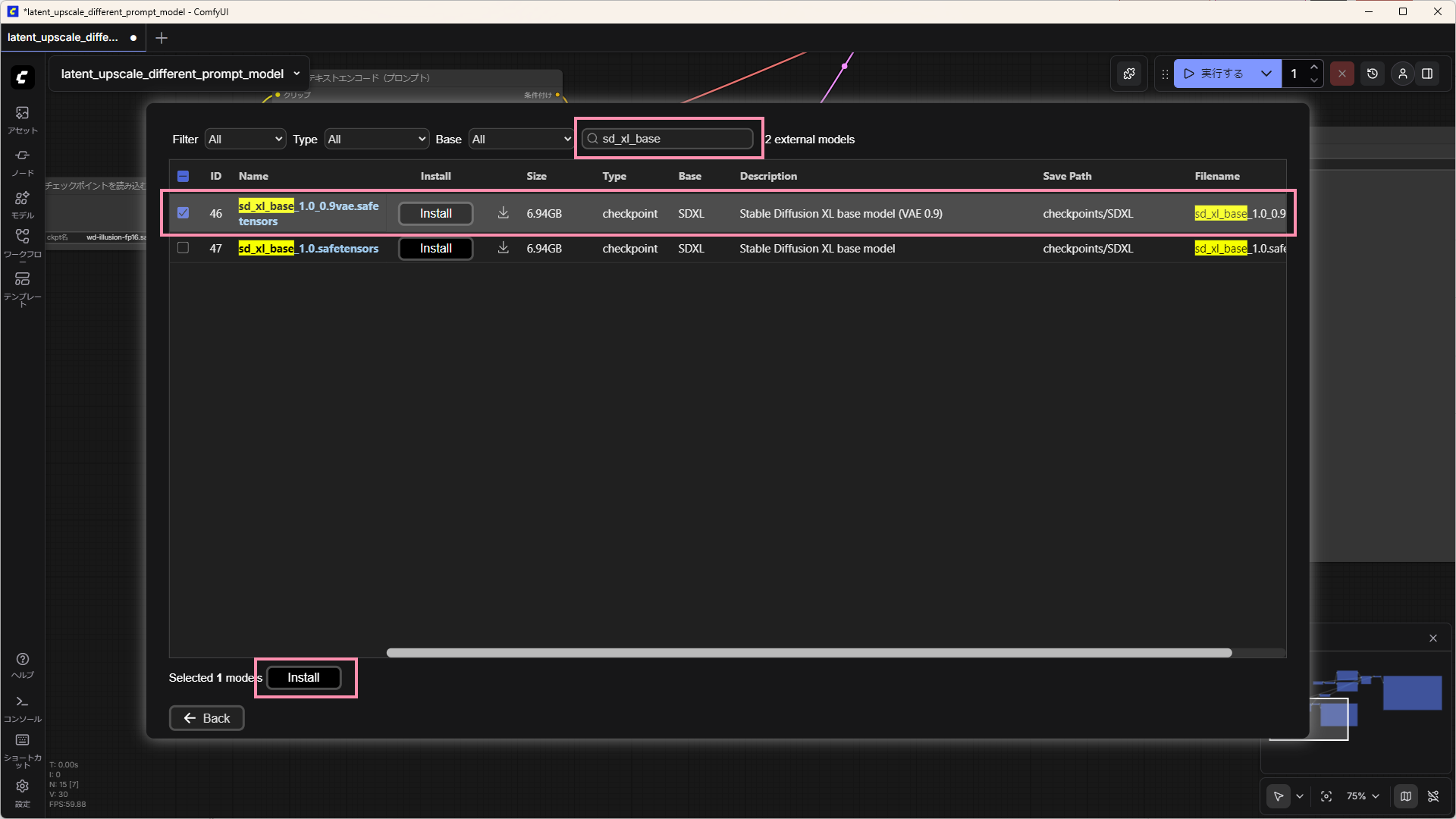Screen dimensions: 1456x819
Task: Open a new workflow tab with plus
Action: tap(162, 38)
